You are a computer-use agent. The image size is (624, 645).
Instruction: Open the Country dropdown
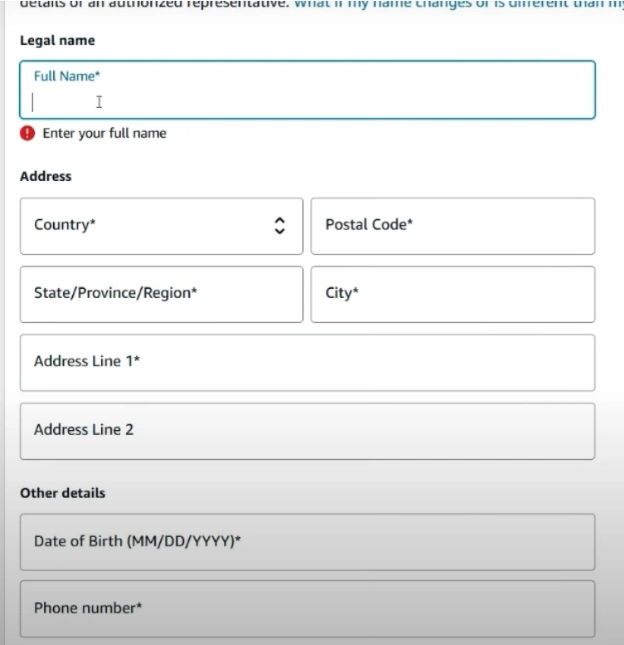(160, 226)
